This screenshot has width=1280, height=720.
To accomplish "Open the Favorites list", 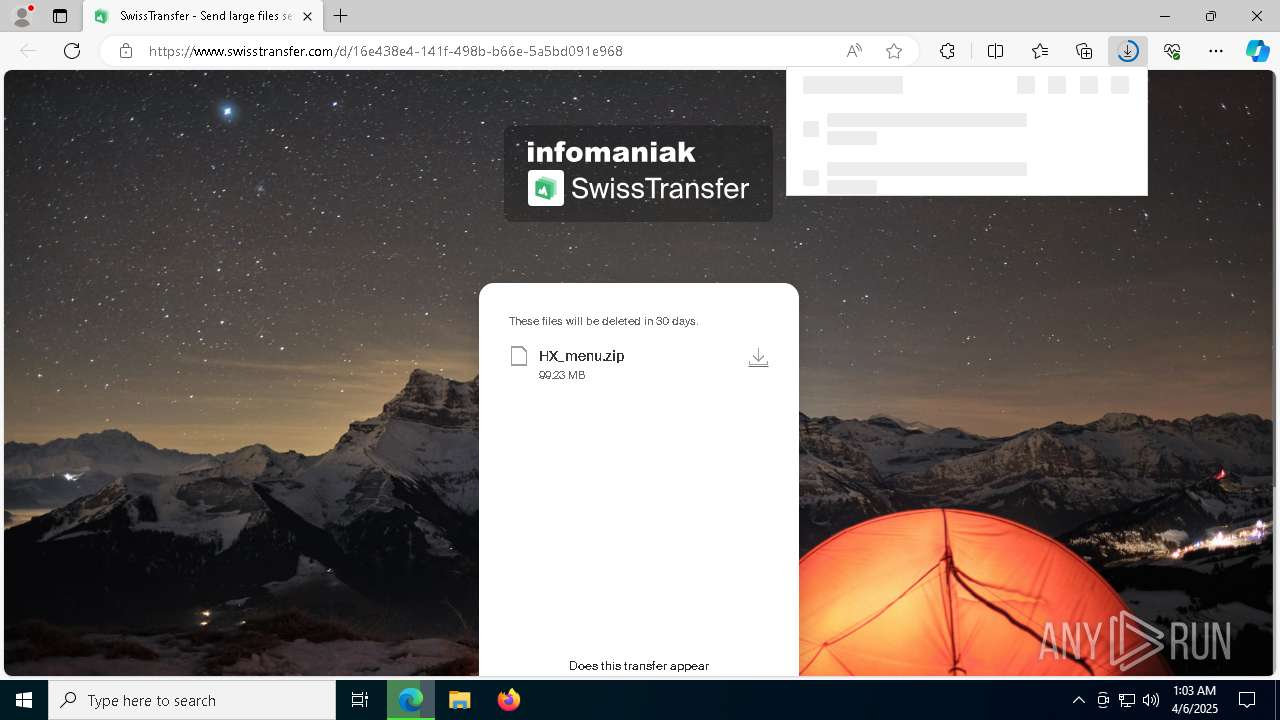I will point(1040,51).
